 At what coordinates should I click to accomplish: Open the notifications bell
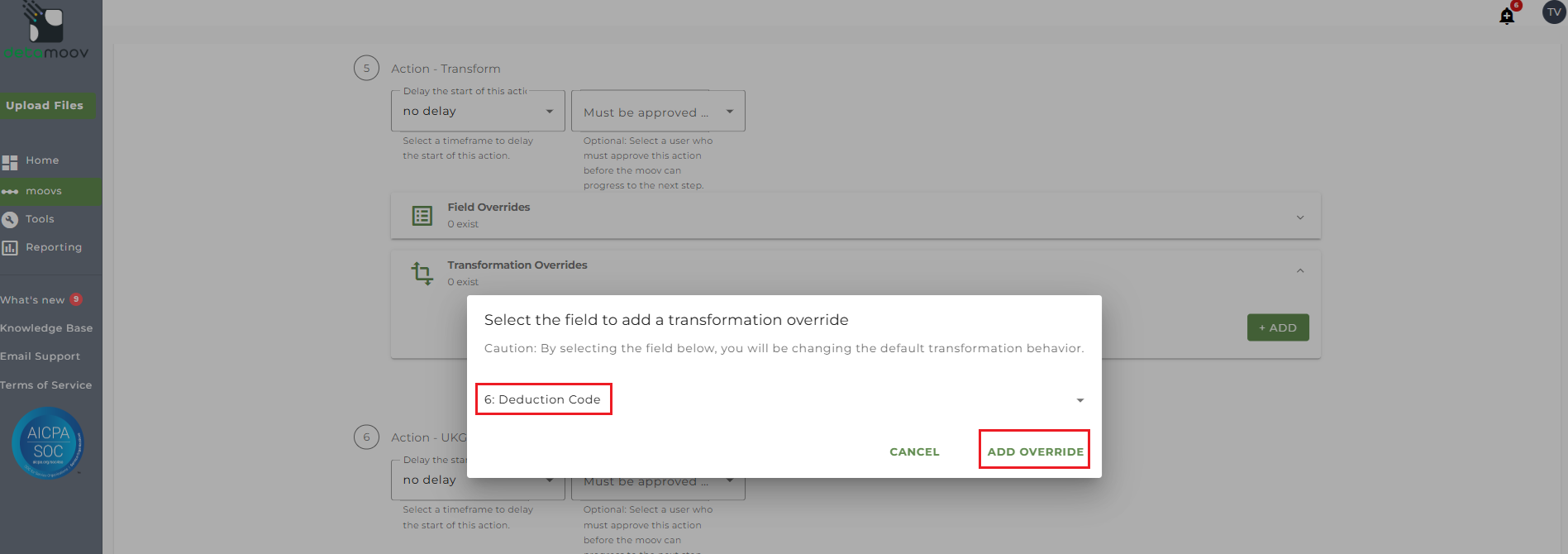click(1507, 16)
